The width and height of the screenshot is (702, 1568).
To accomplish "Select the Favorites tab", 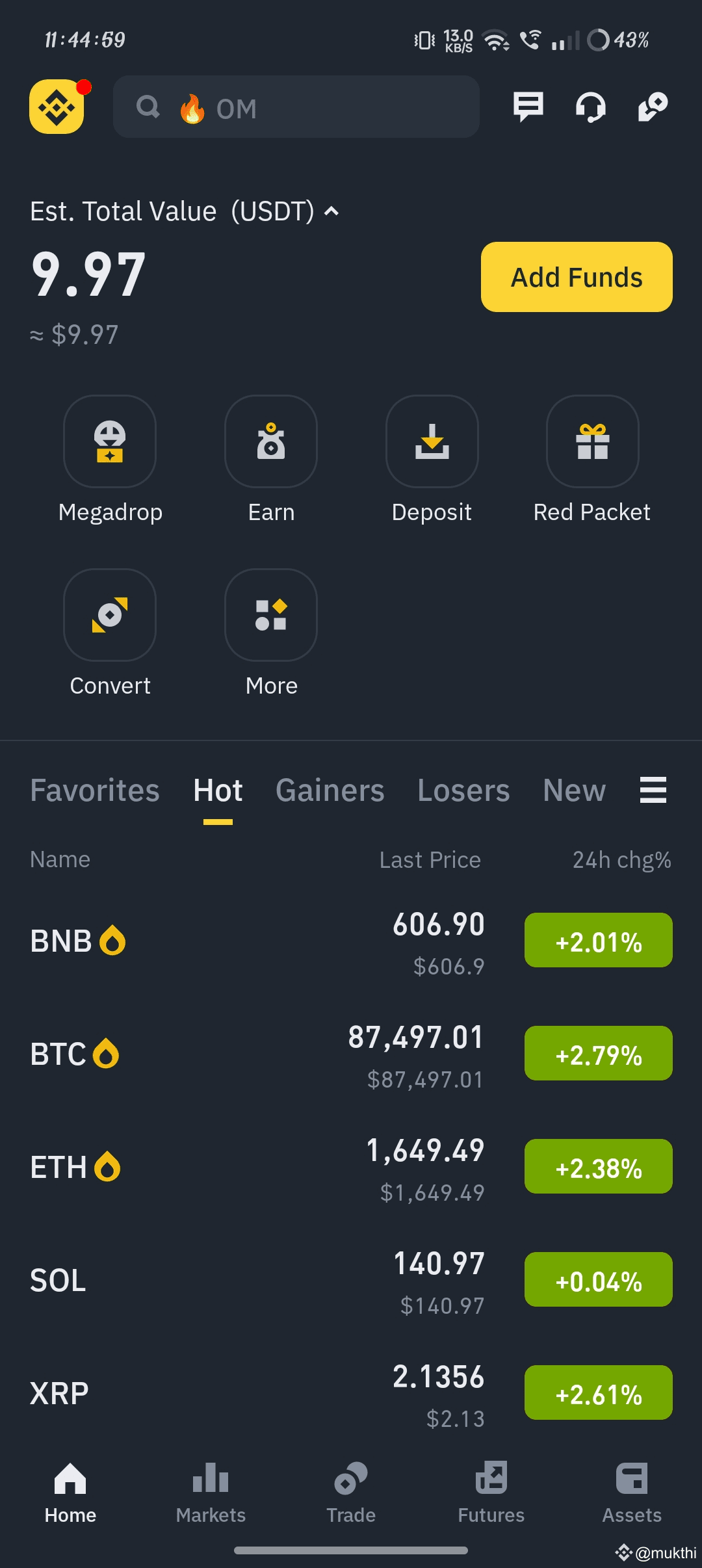I will point(95,791).
